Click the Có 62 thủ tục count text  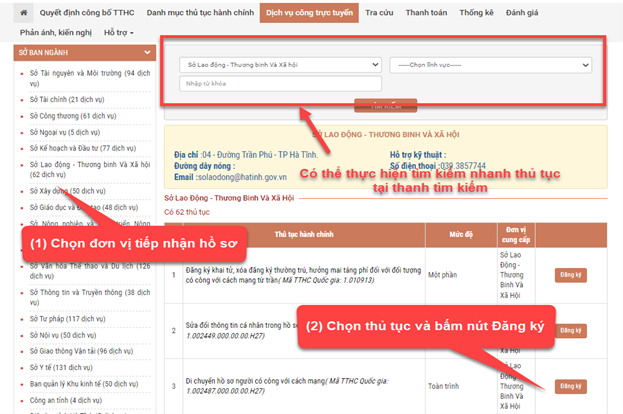pyautogui.click(x=187, y=212)
